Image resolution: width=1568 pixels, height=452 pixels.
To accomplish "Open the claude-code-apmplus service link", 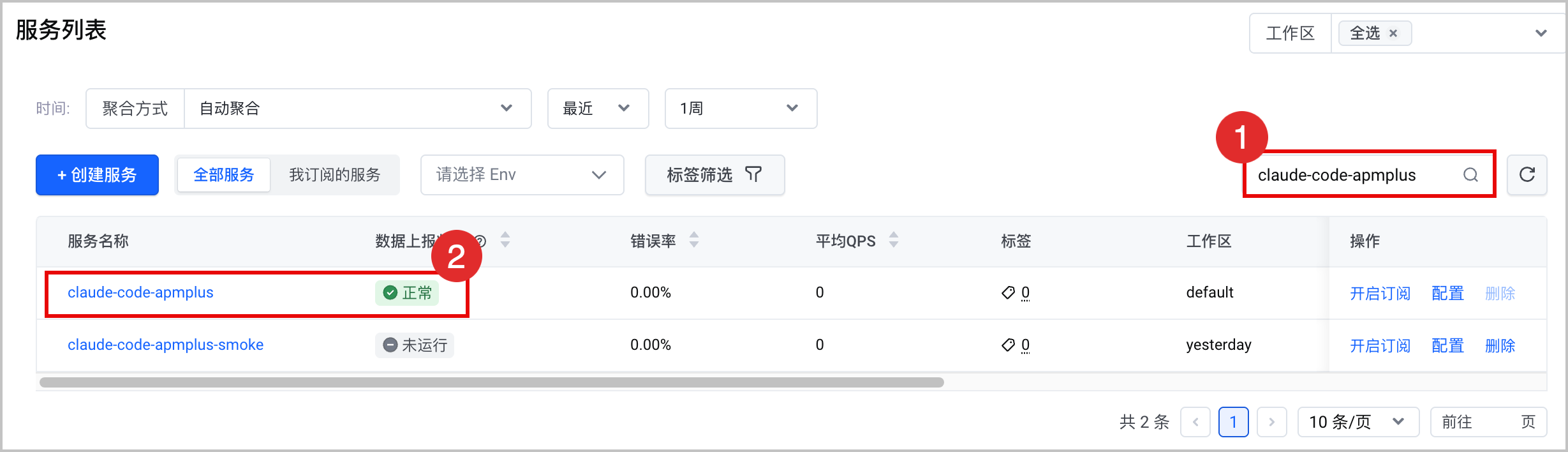I will pos(141,292).
